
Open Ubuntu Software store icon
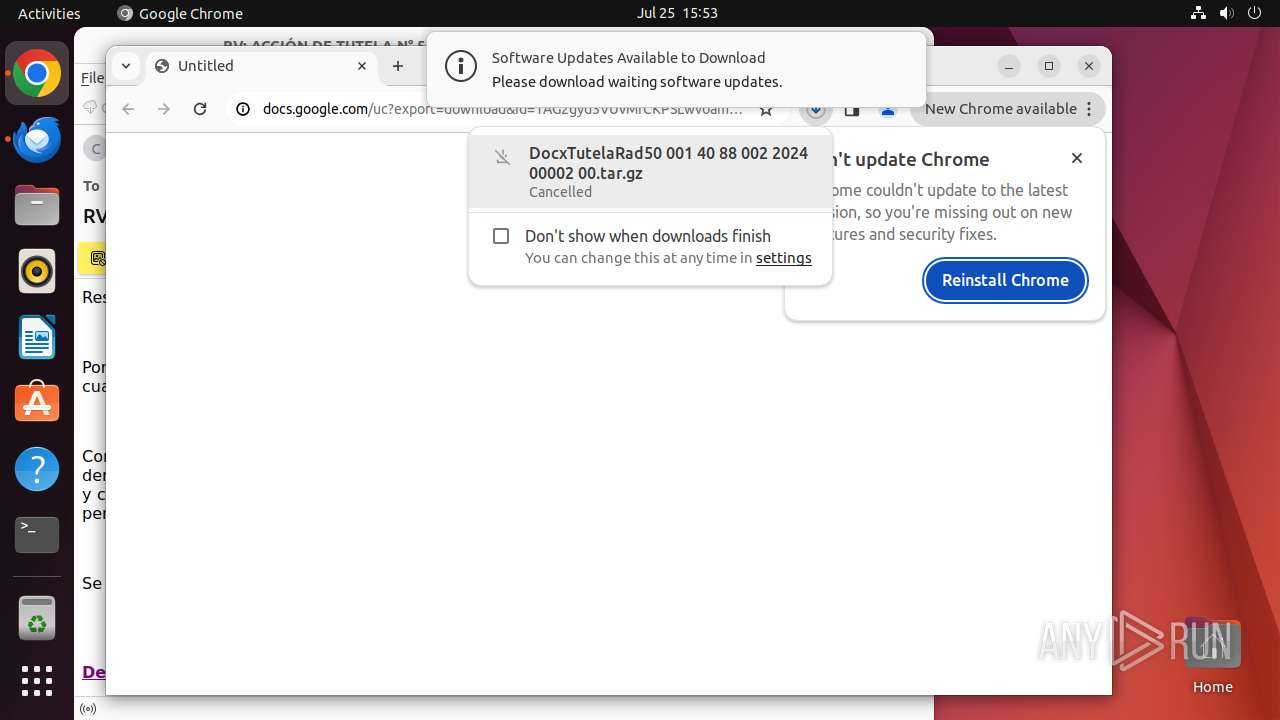click(37, 403)
